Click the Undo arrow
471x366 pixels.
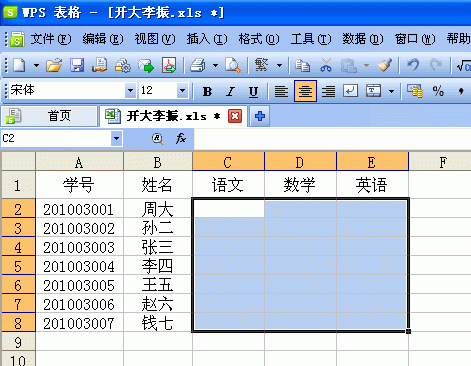[x=413, y=65]
